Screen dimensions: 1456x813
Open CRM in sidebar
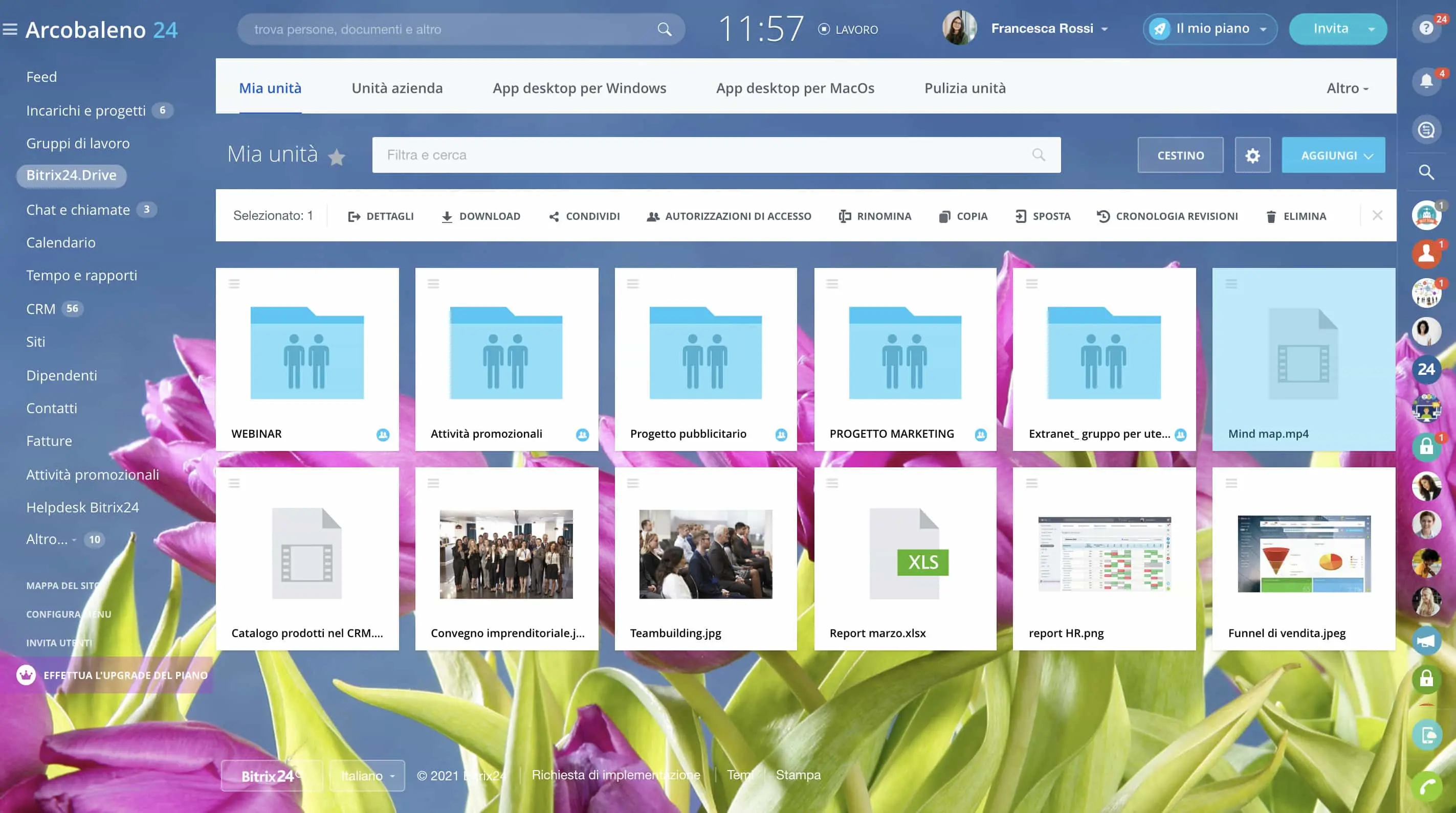coord(41,309)
